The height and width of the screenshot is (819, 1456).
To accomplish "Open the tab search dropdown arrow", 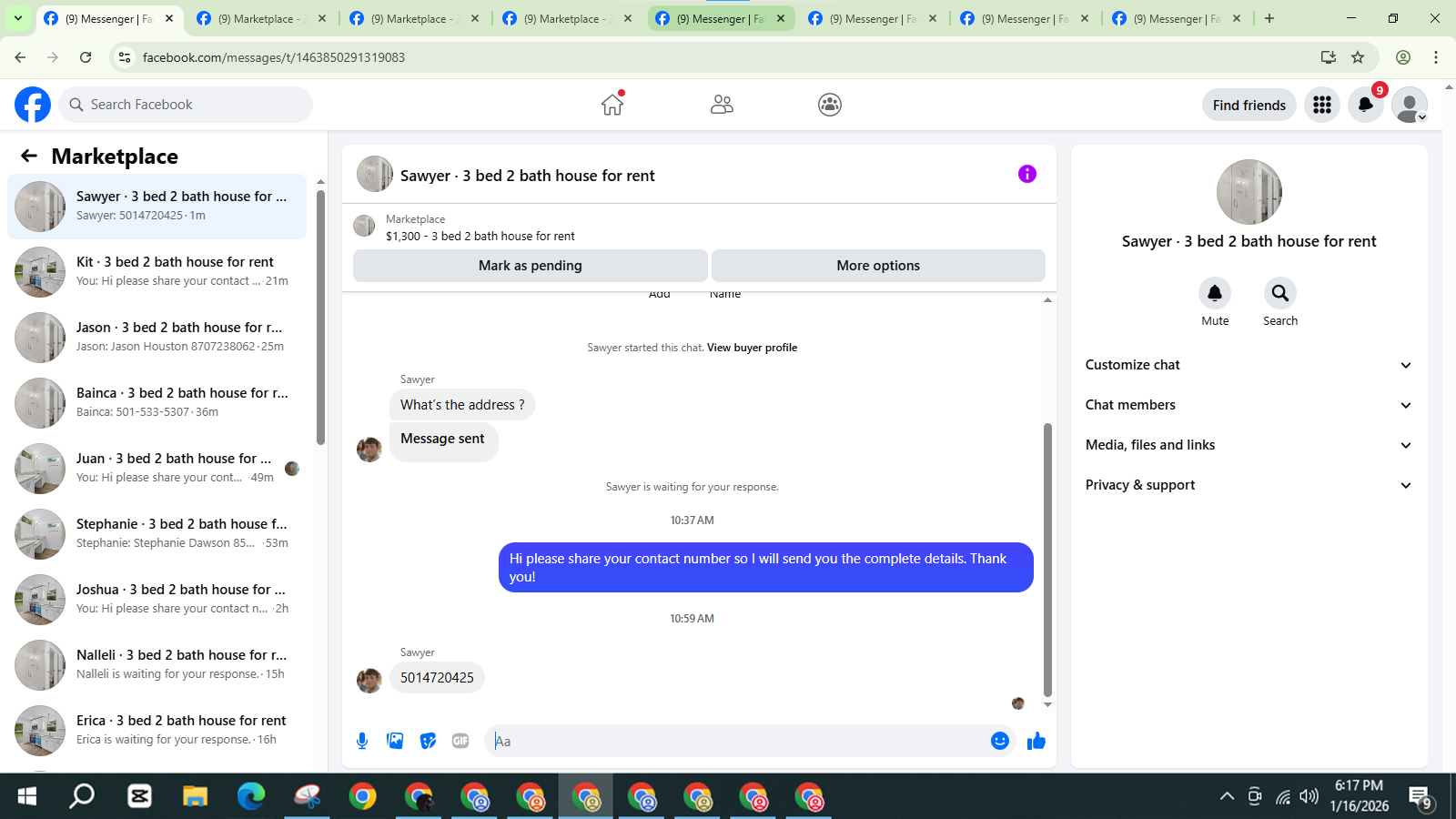I will coord(18,18).
